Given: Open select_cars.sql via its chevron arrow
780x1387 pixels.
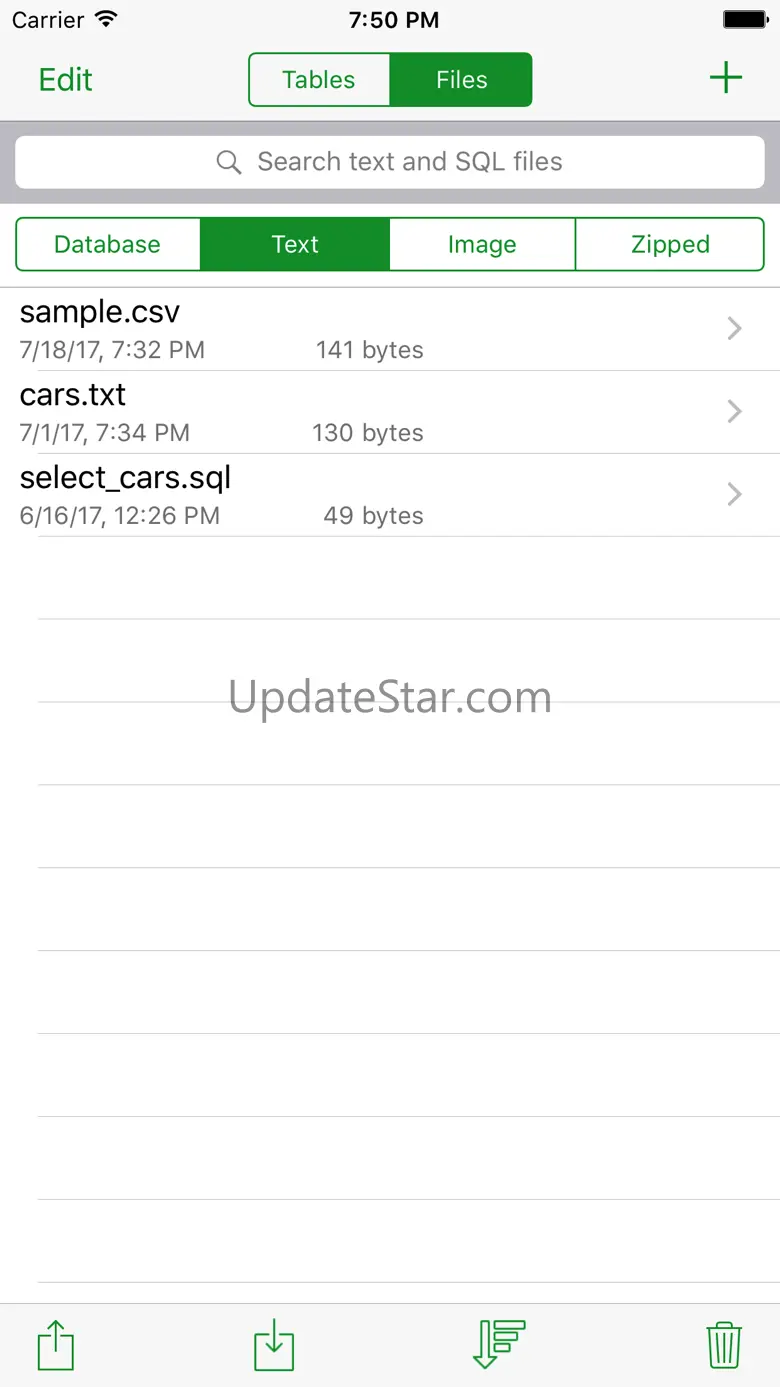Looking at the screenshot, I should tap(734, 494).
